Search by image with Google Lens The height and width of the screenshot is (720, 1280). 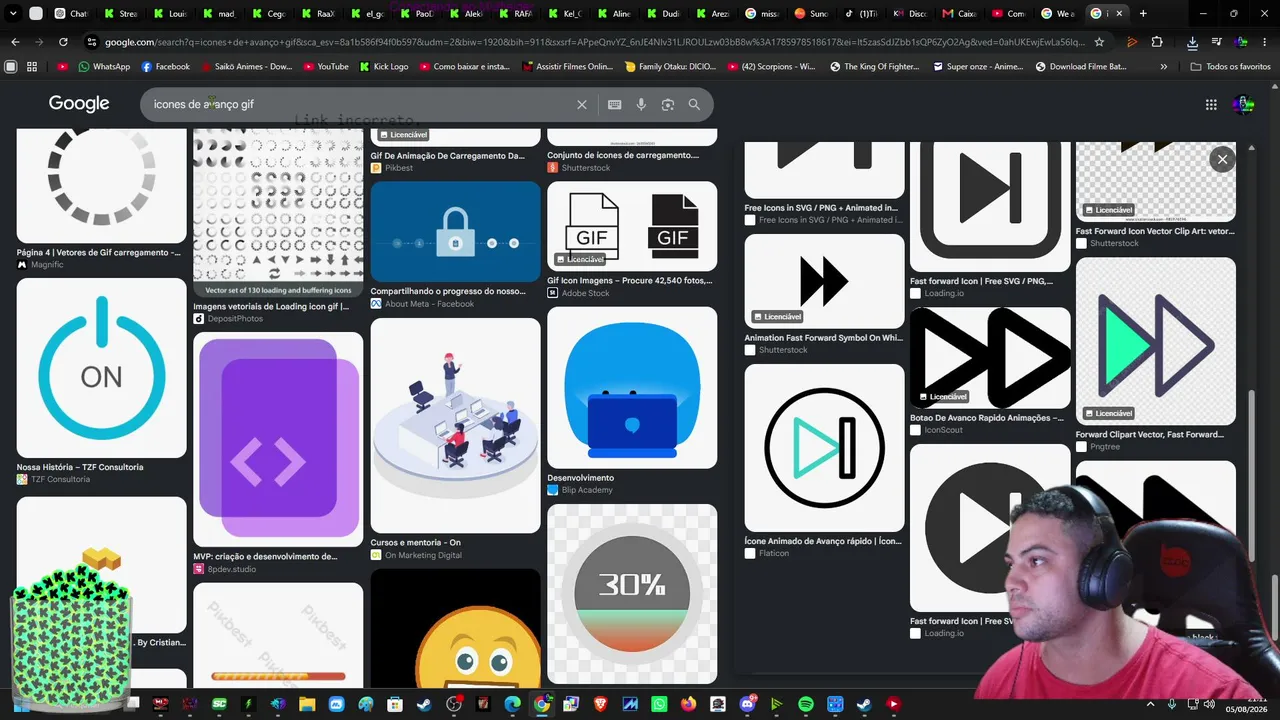coord(667,104)
